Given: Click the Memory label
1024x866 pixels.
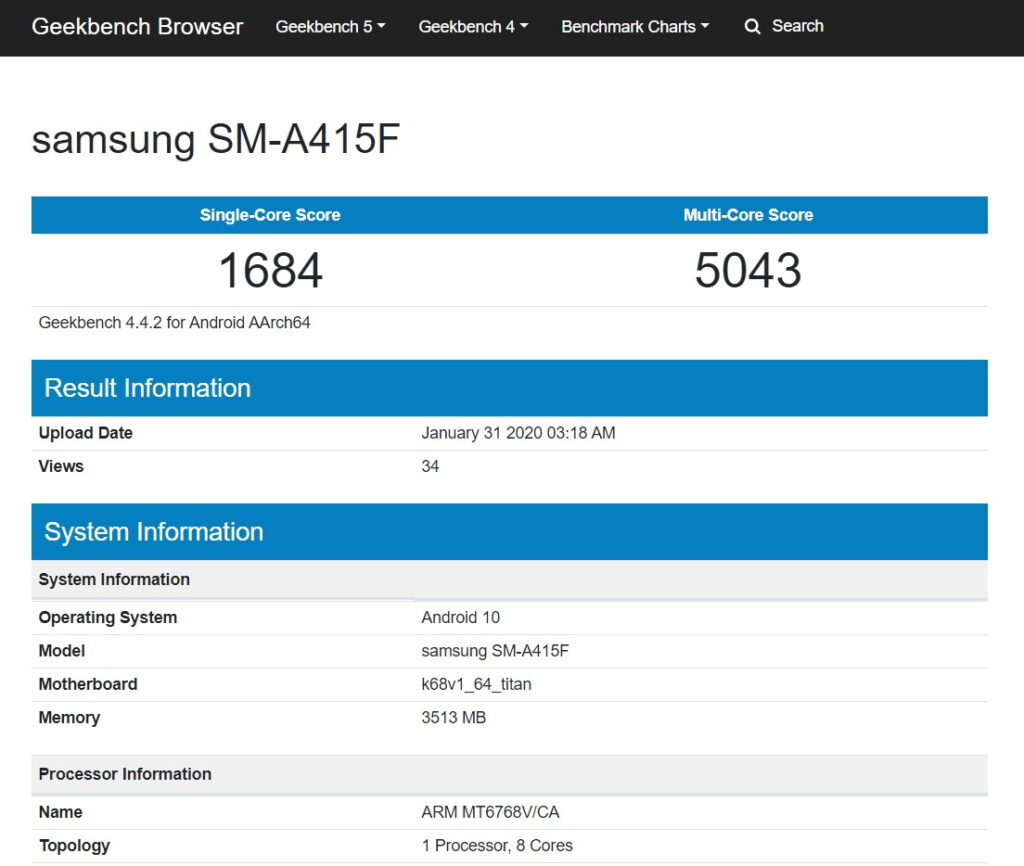Looking at the screenshot, I should click(69, 718).
